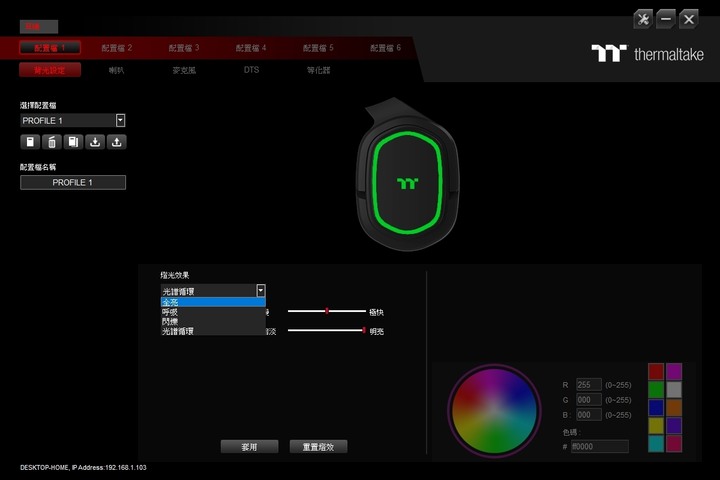Open the 麥克風 microphone tab
720x480 pixels.
click(x=184, y=70)
